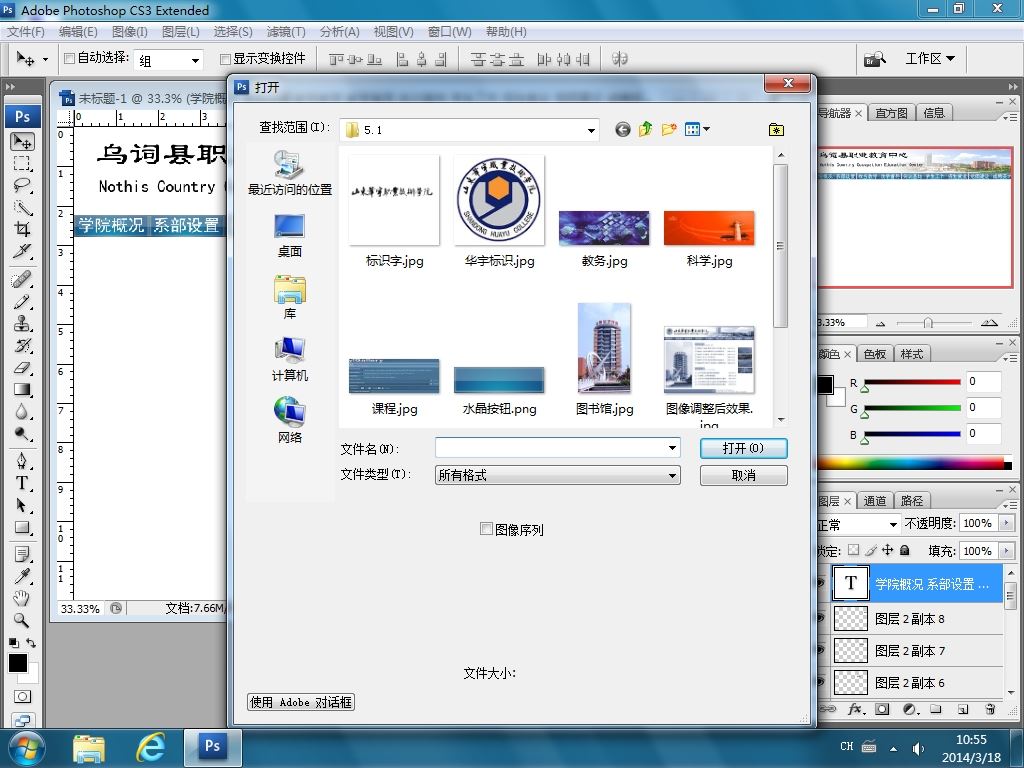Switch to the 通道 tab

pyautogui.click(x=874, y=501)
